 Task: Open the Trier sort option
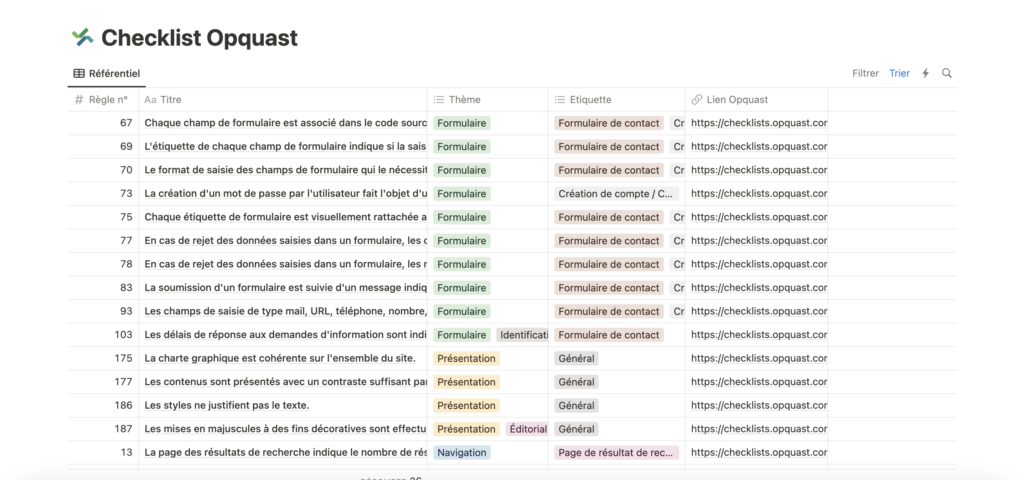point(899,73)
